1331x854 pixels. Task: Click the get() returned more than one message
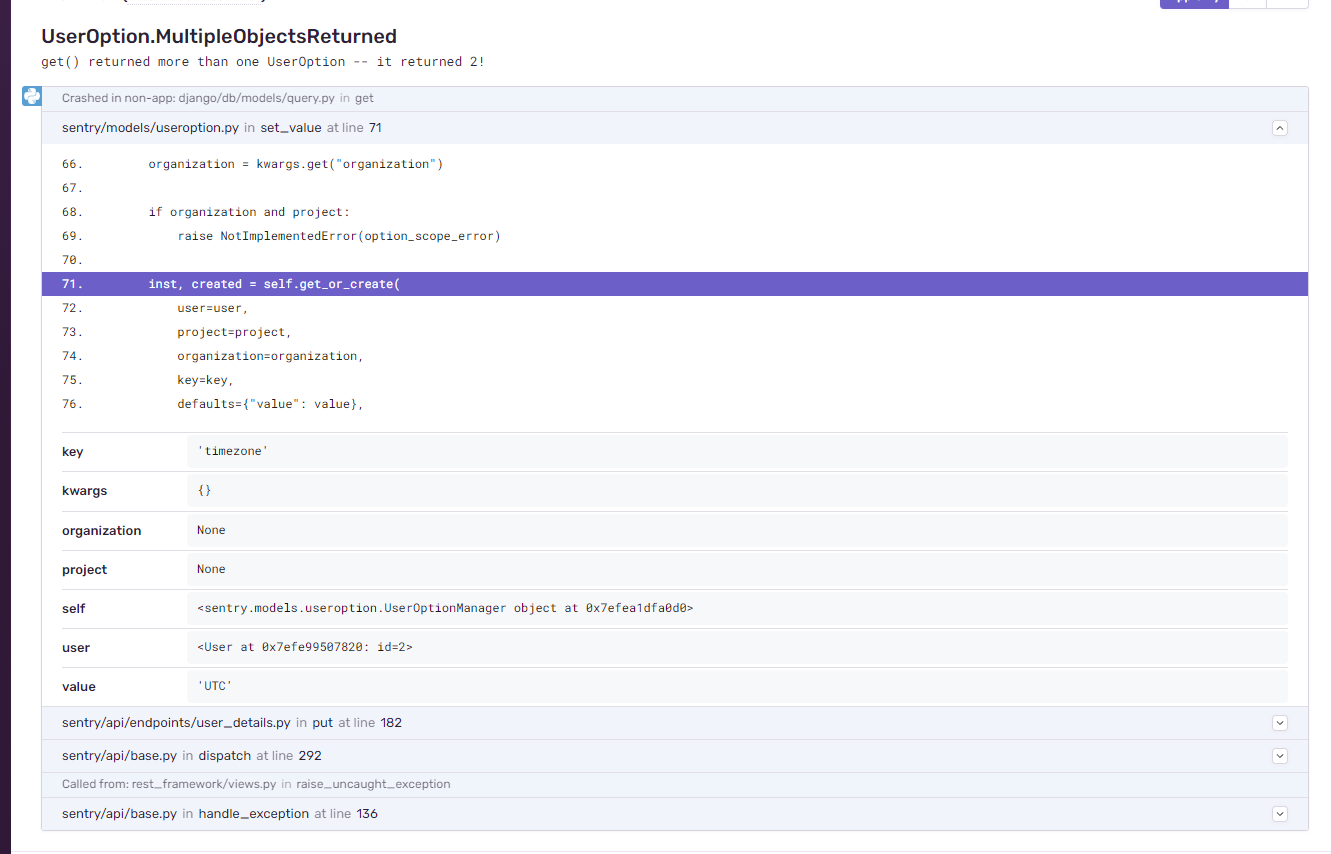262,61
